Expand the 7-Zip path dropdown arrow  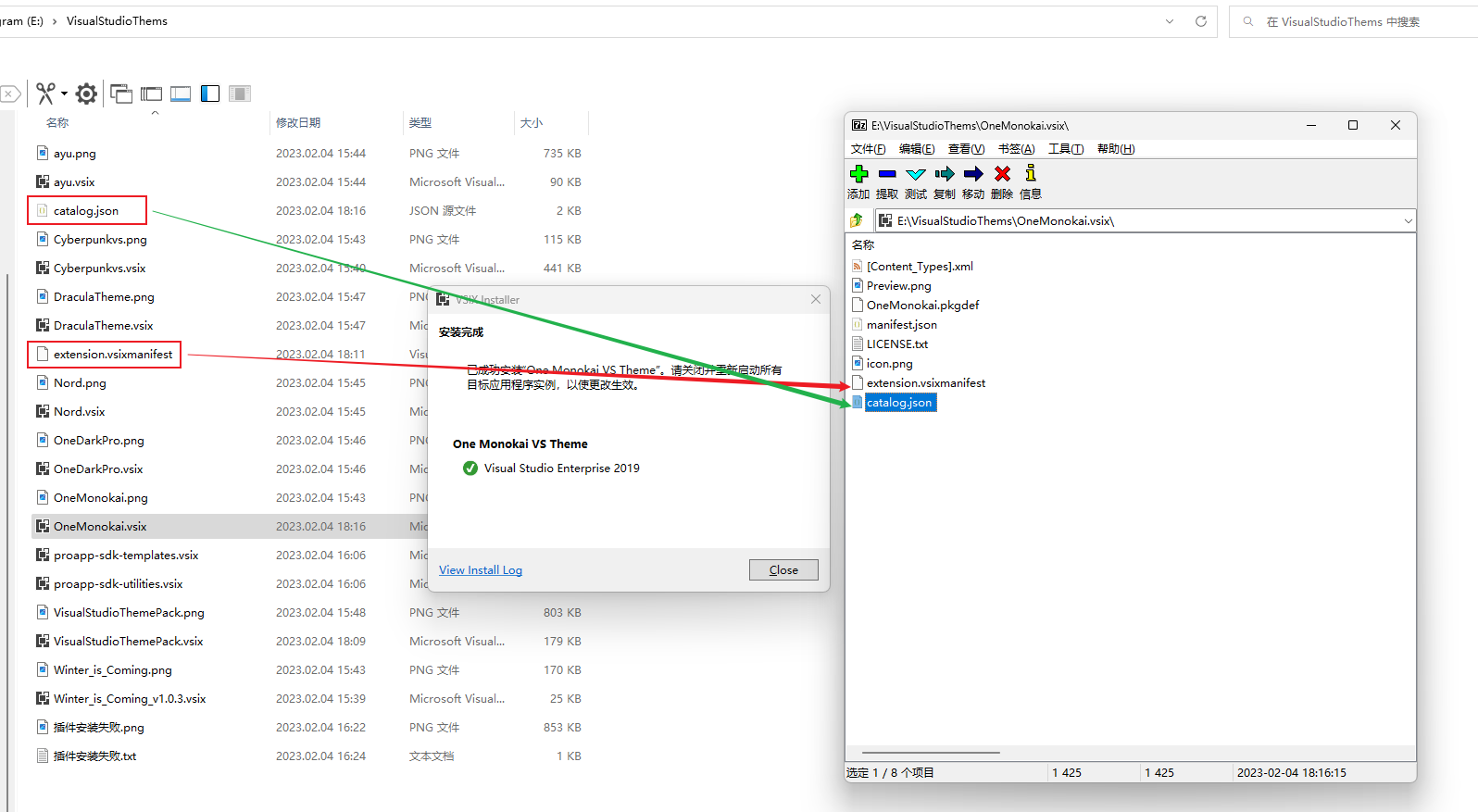pos(1408,221)
